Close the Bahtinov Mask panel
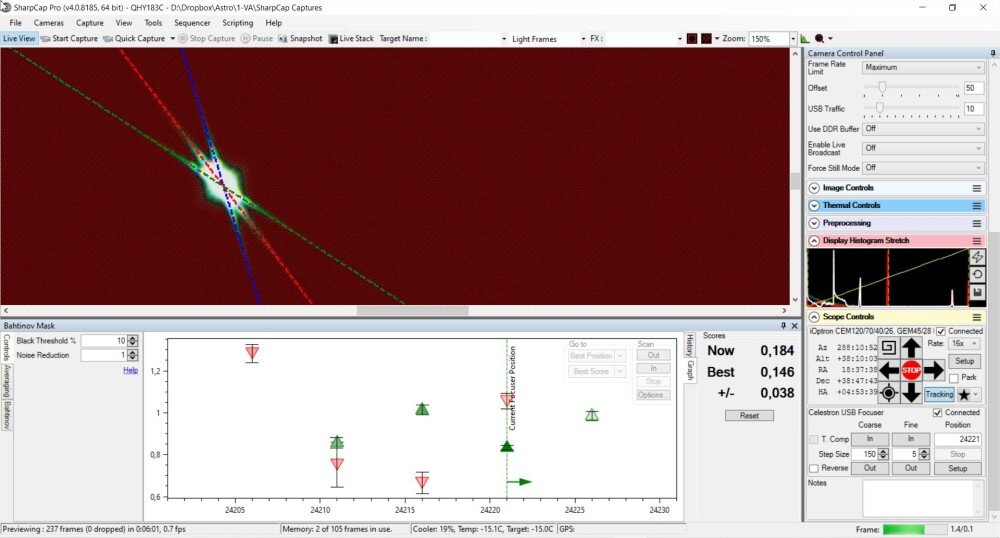Viewport: 1000px width, 538px height. tap(795, 326)
